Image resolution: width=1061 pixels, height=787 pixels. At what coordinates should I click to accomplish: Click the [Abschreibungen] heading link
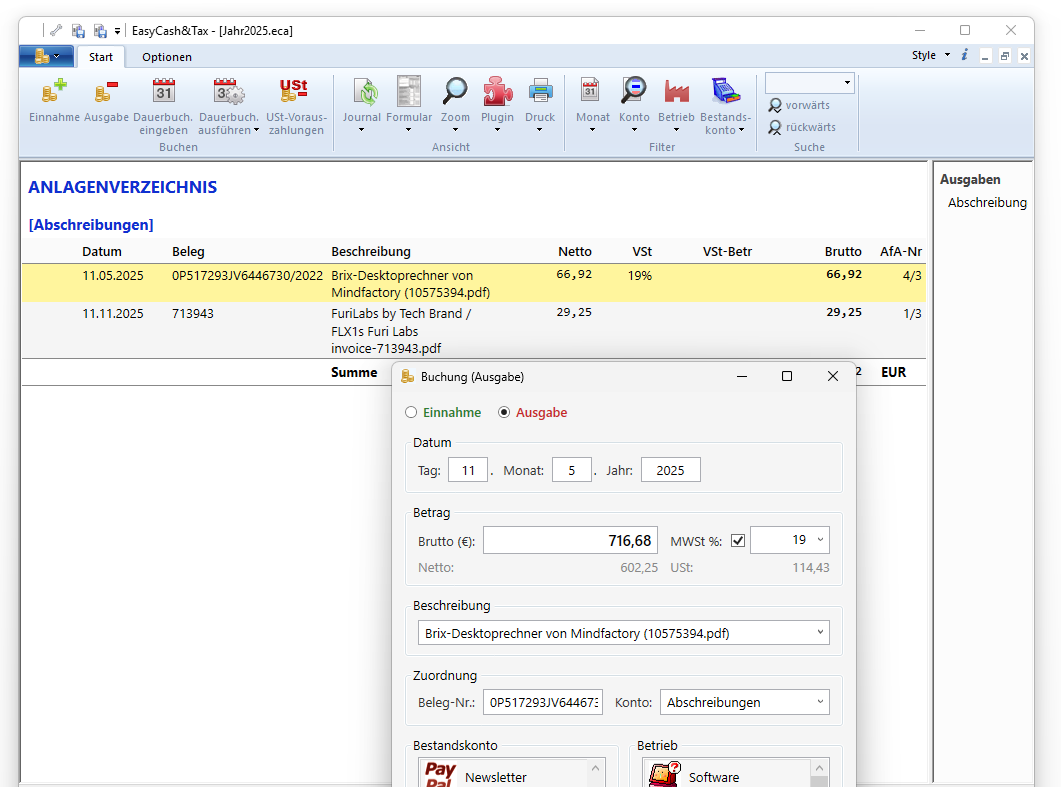[91, 225]
